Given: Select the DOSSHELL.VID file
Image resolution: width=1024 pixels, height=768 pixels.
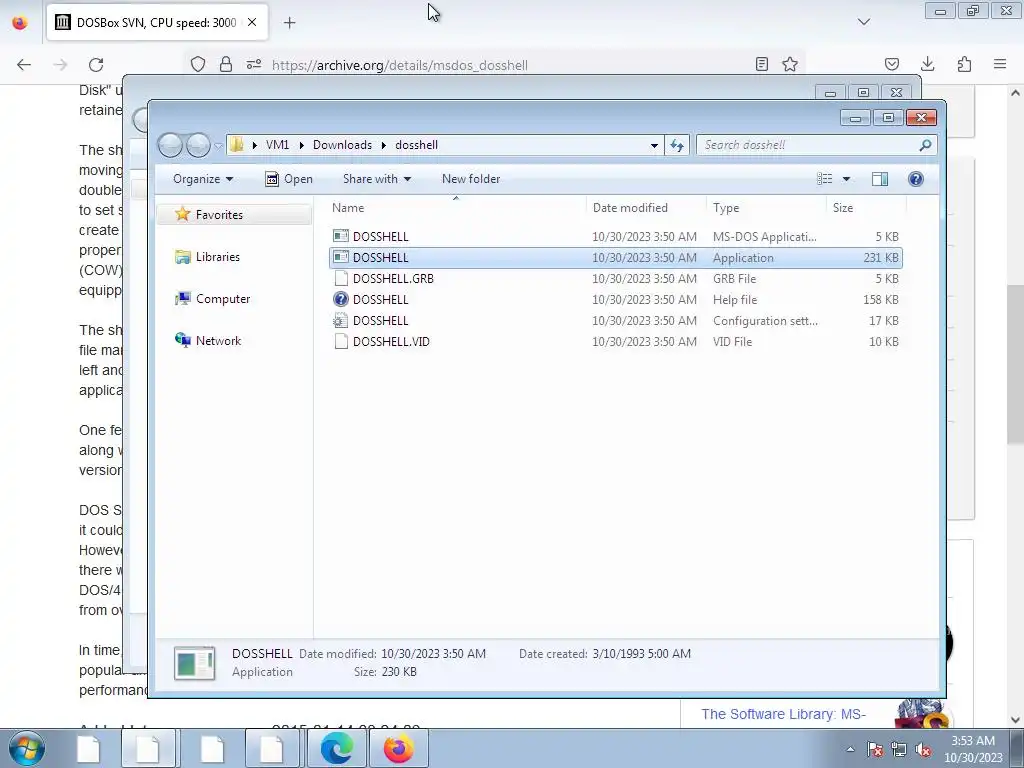Looking at the screenshot, I should click(x=616, y=341).
